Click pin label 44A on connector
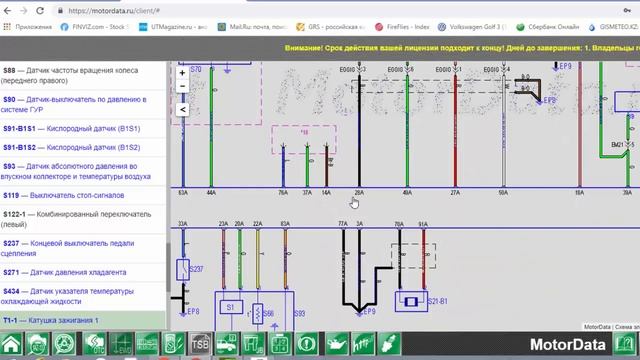This screenshot has width=640, height=360. (x=211, y=193)
